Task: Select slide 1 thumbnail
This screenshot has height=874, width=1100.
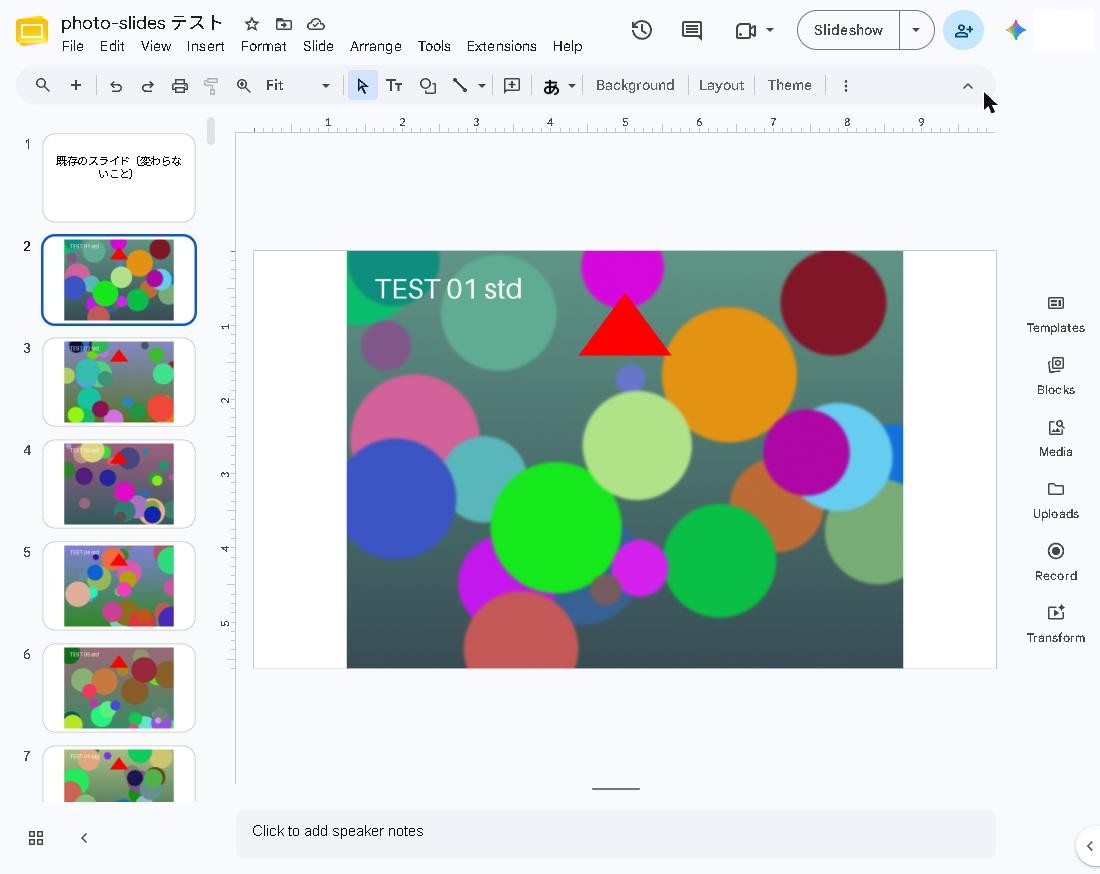Action: 119,178
